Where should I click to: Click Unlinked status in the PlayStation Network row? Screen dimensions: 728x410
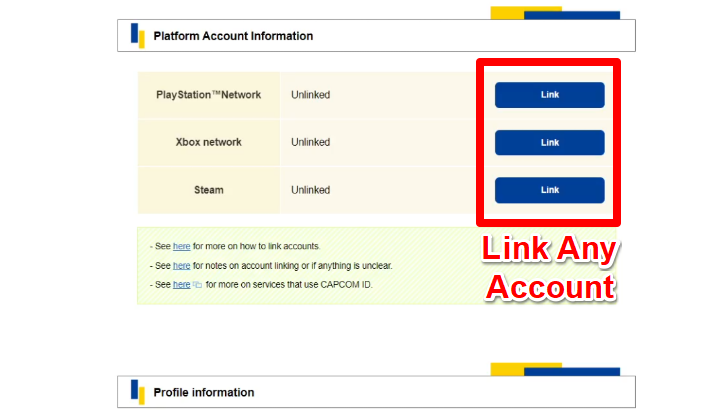click(310, 95)
